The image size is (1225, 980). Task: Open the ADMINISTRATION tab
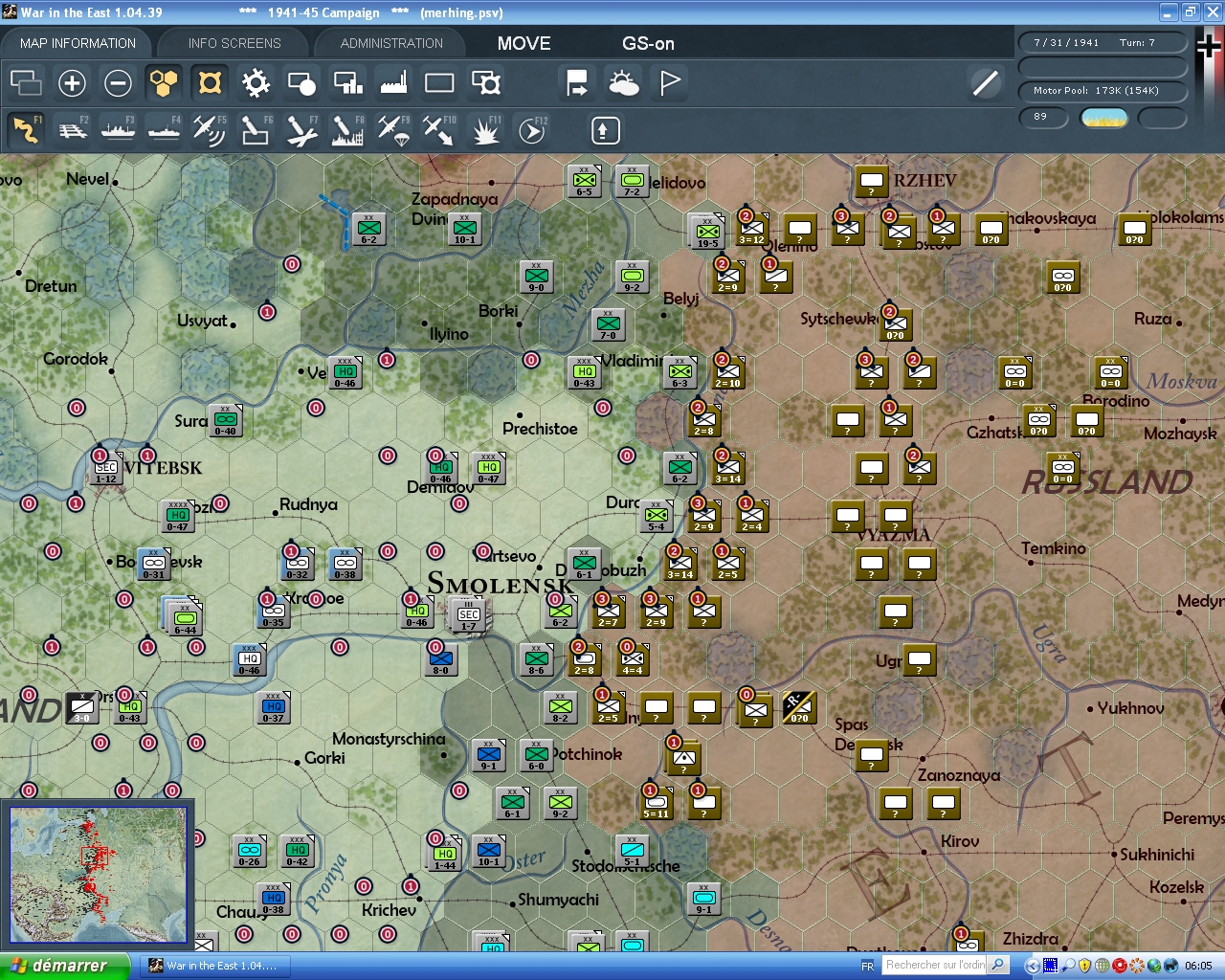[x=391, y=43]
